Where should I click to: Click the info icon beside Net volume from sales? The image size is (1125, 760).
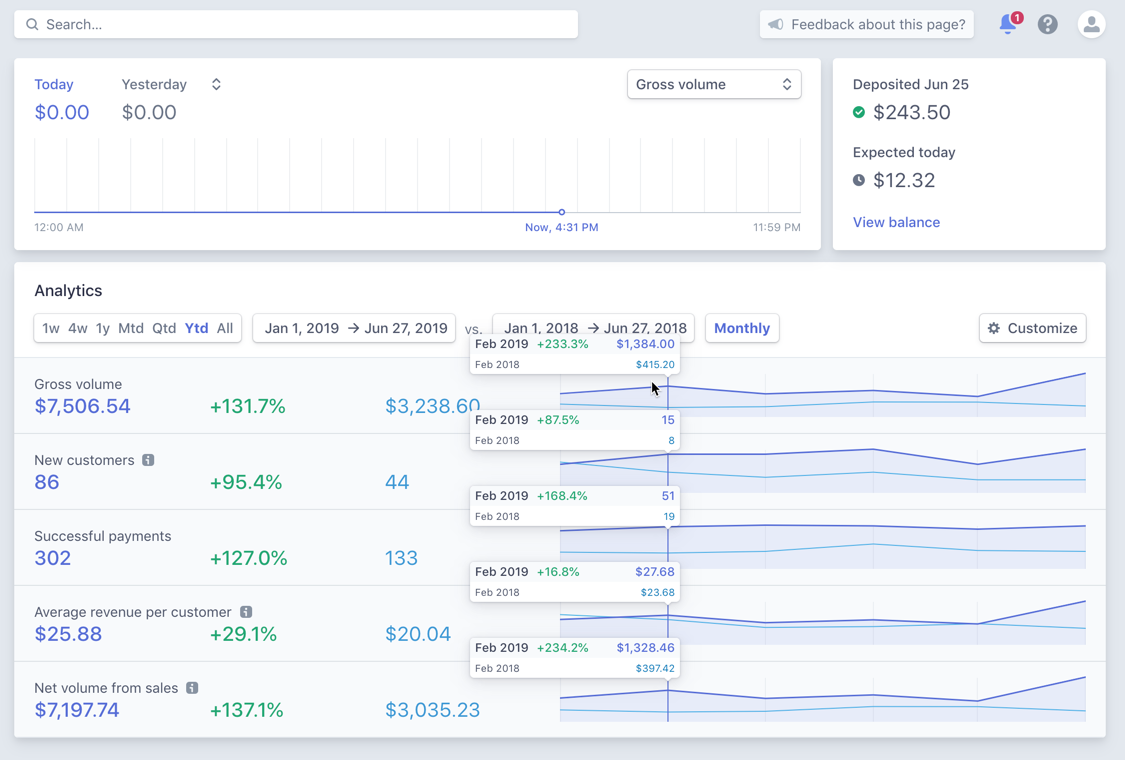tap(192, 688)
